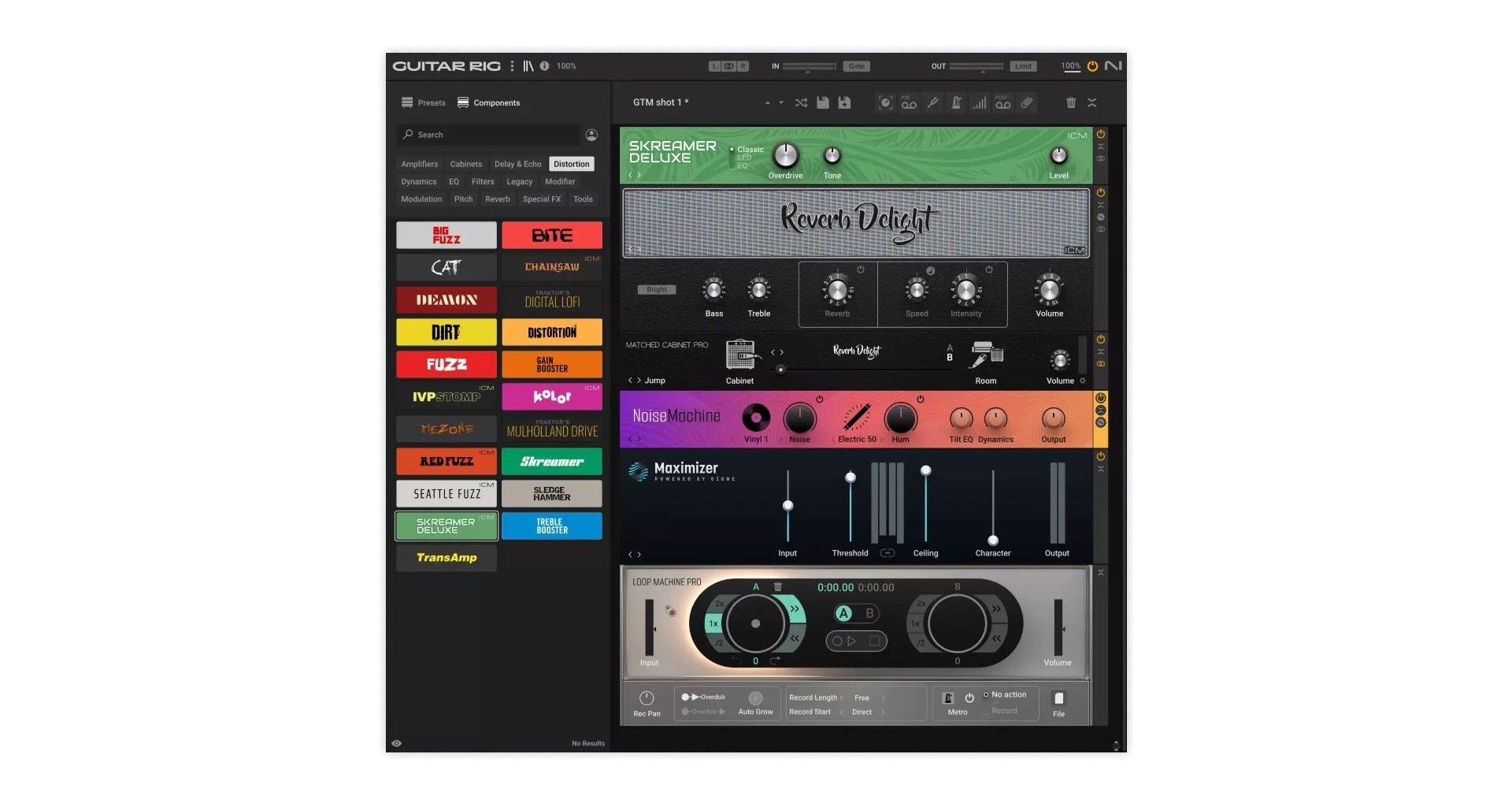Screen dimensions: 1512x806
Task: Select the Amplifiers category
Action: coord(420,164)
